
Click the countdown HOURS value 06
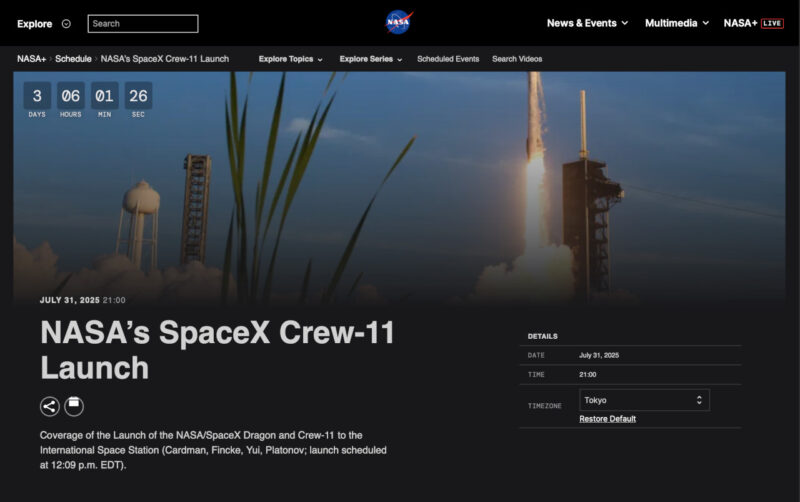click(70, 95)
